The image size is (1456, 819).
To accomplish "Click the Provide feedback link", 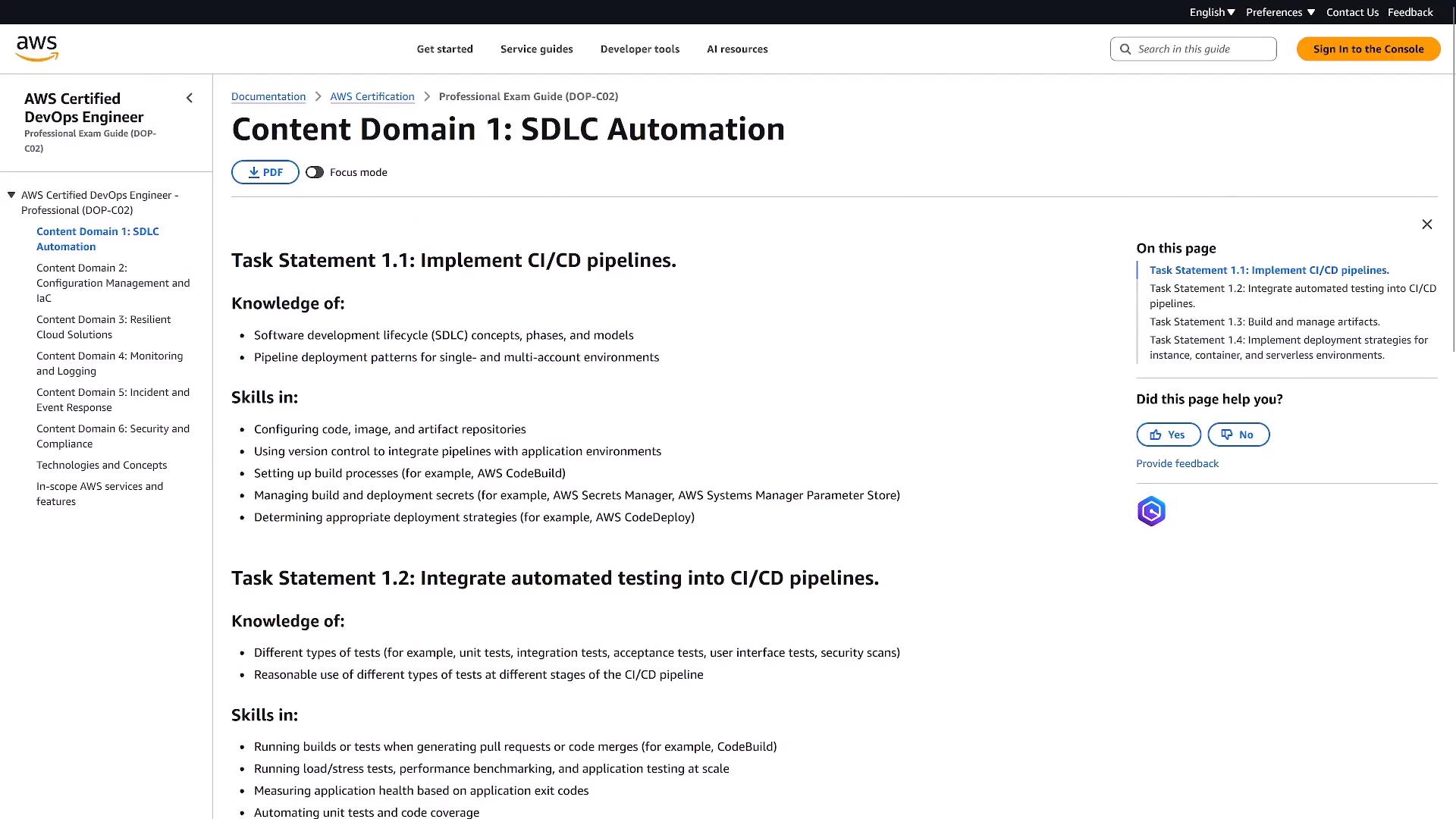I will [x=1177, y=463].
